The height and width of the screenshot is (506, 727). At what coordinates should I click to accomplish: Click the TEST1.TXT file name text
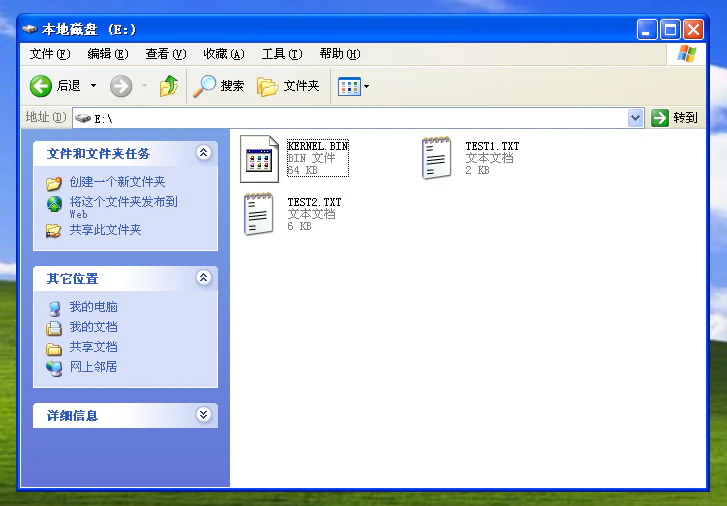click(x=492, y=146)
